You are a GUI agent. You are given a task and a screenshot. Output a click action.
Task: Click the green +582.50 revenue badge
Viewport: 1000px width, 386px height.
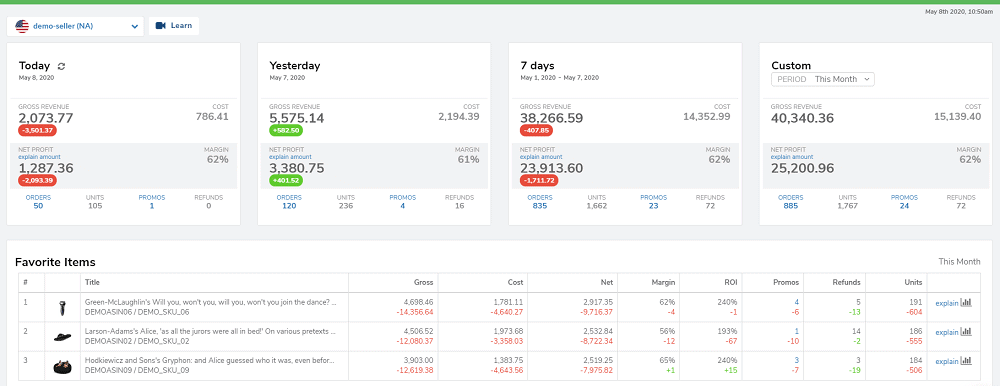tap(286, 130)
